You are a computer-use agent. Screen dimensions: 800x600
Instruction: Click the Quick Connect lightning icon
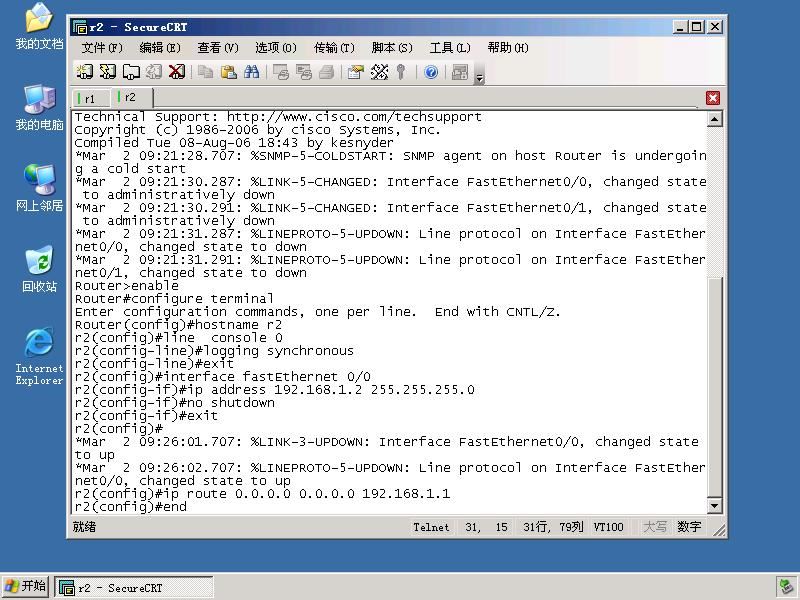point(108,72)
